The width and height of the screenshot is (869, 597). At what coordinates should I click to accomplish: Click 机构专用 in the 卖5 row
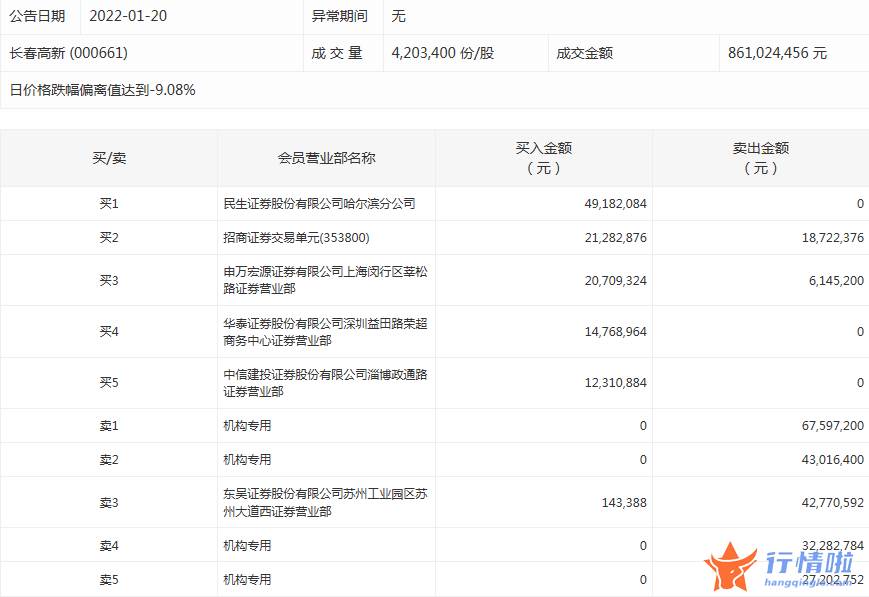point(247,580)
